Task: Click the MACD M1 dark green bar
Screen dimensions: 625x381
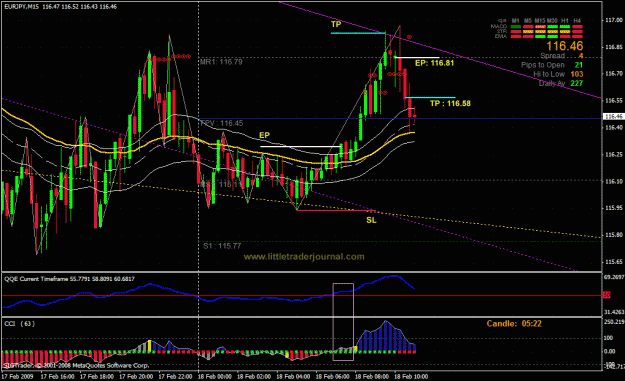Action: [516, 27]
